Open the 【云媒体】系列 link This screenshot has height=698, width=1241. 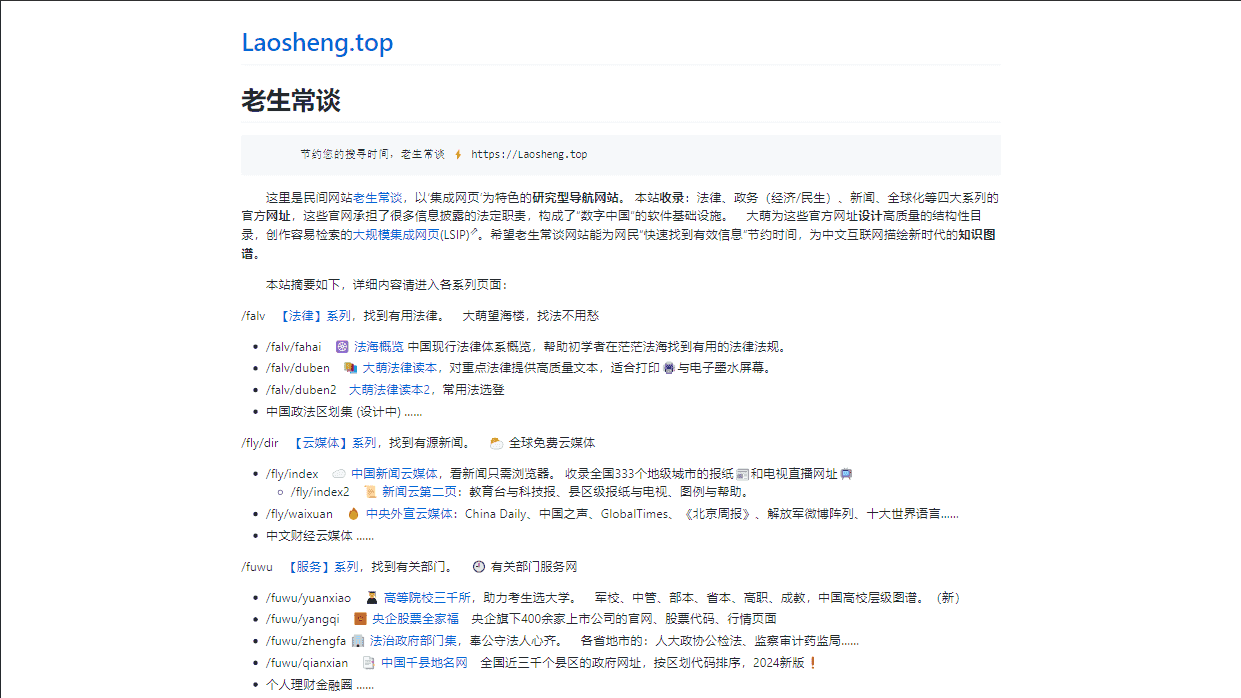[x=333, y=443]
